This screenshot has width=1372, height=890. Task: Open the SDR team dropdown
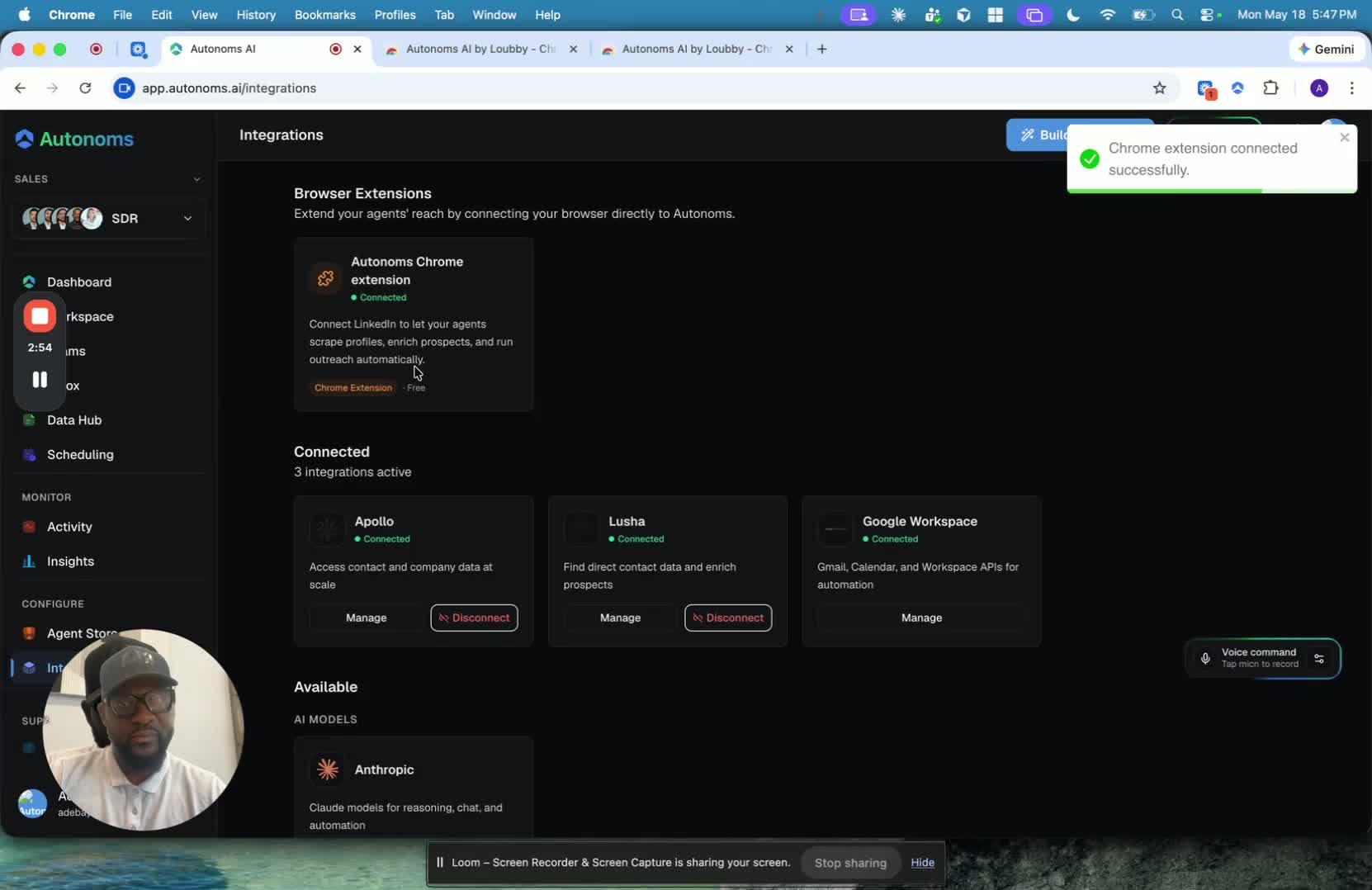click(108, 219)
